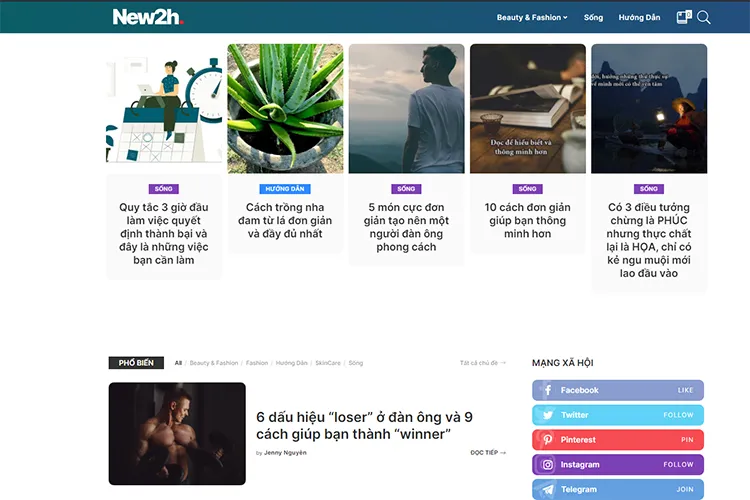Click the Facebook logo icon
750x500 pixels.
548,390
